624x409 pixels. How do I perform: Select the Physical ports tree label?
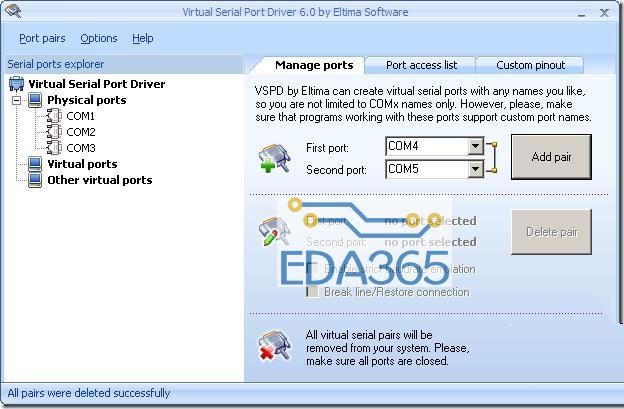(x=87, y=100)
